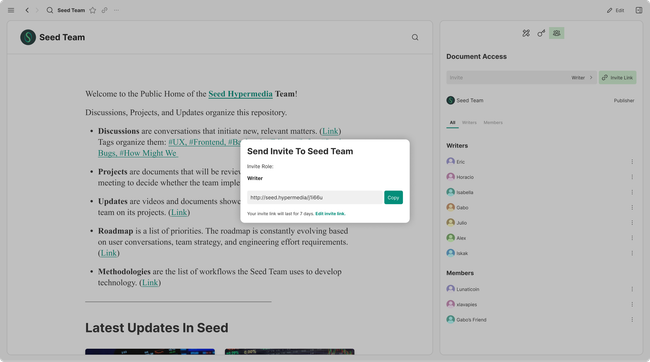The width and height of the screenshot is (650, 362).
Task: Click the Edit invite link text
Action: [x=330, y=214]
